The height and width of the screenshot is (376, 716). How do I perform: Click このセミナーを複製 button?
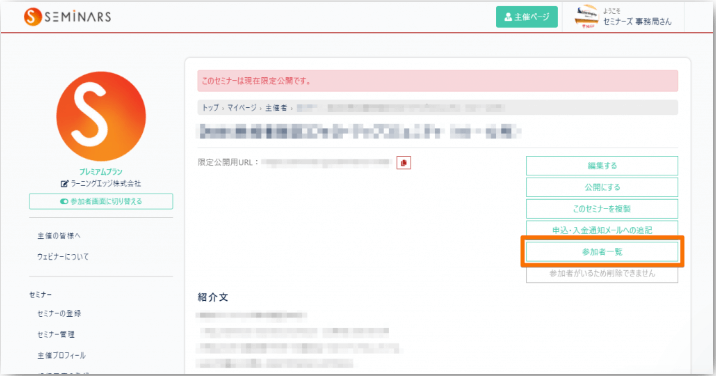pyautogui.click(x=602, y=209)
